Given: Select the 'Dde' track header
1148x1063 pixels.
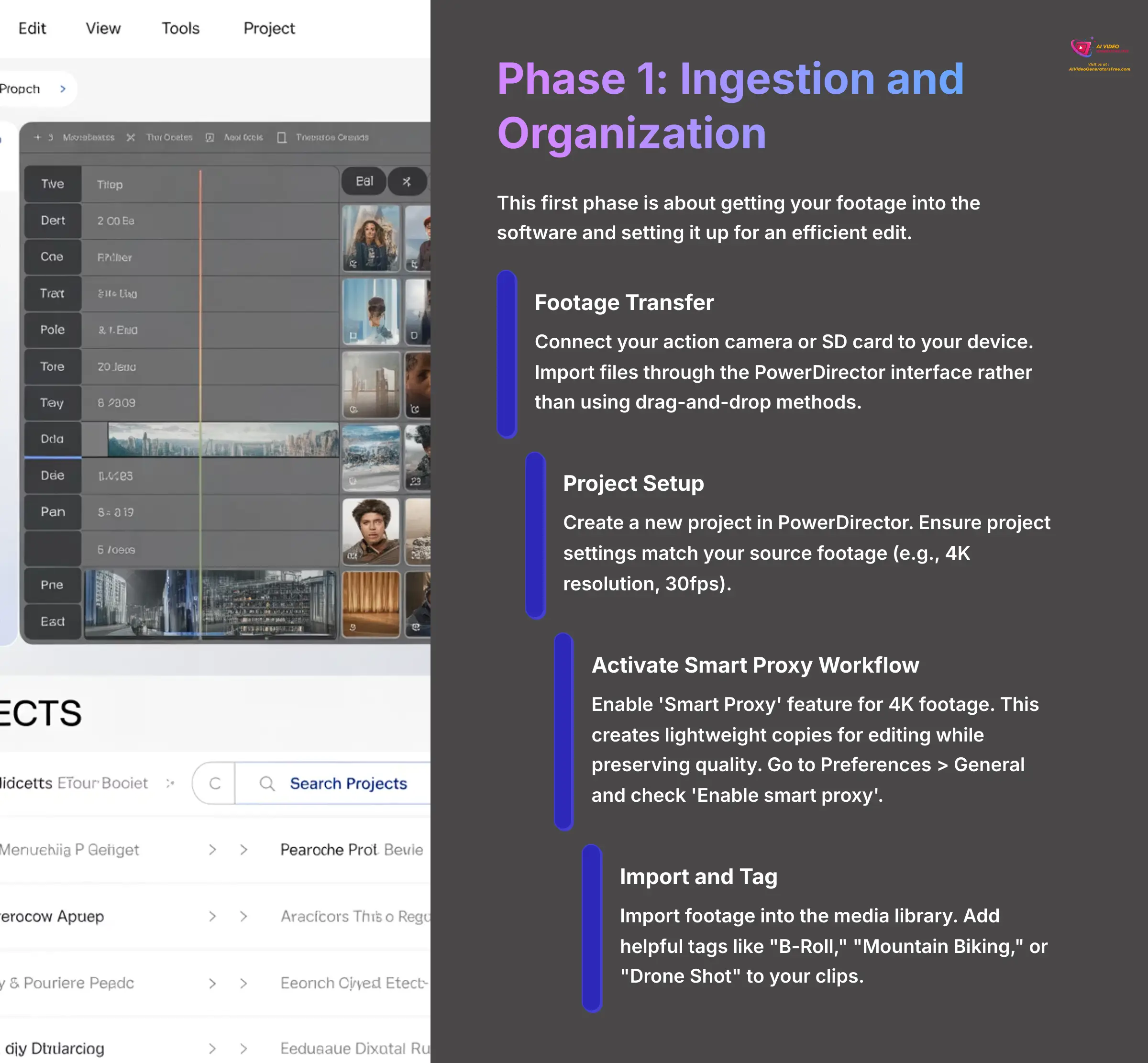Looking at the screenshot, I should 52,476.
